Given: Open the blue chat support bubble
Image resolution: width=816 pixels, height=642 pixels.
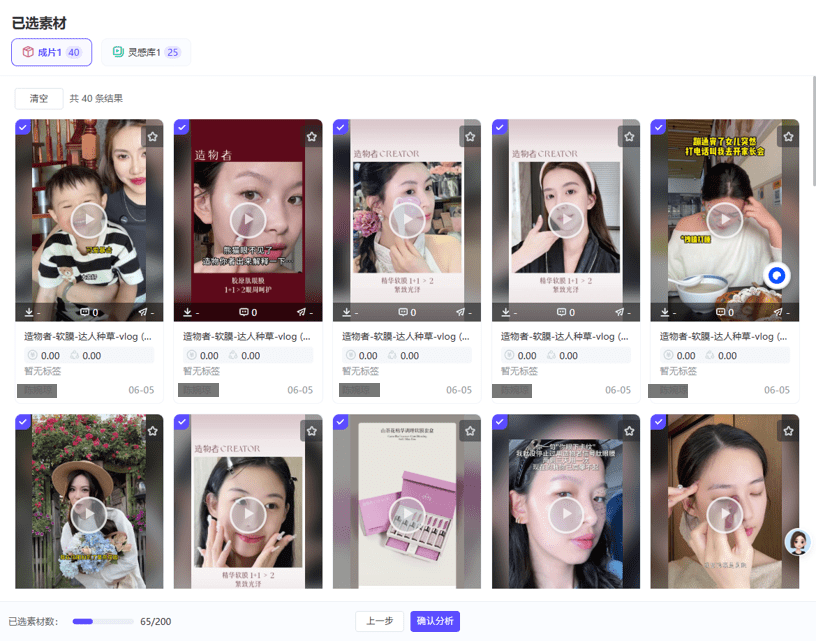Looking at the screenshot, I should 777,275.
